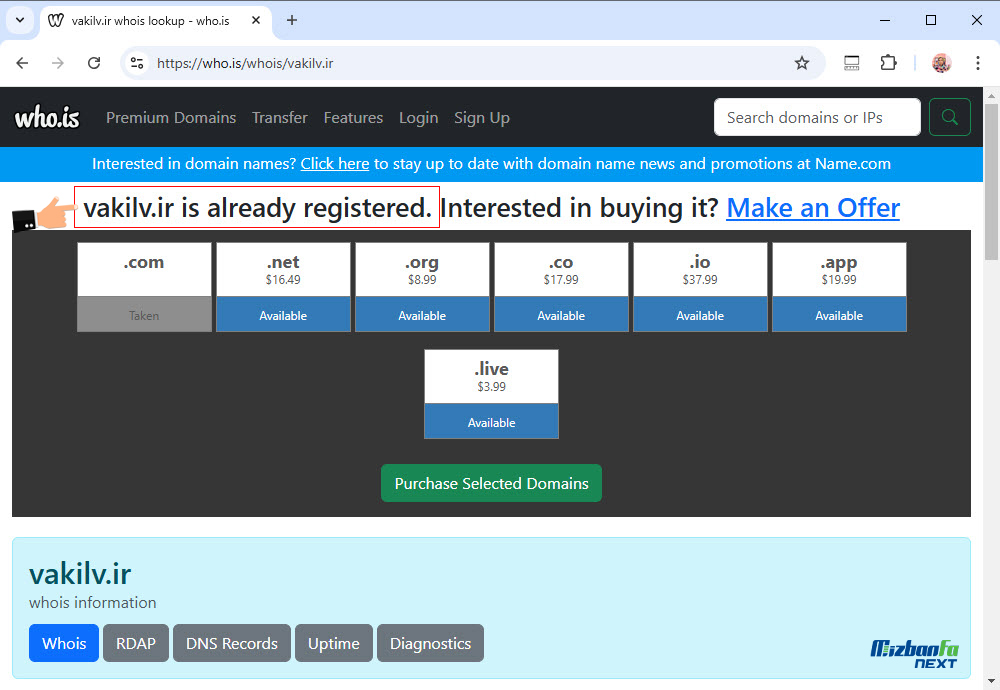Open site information icon in address bar
The width and height of the screenshot is (1000, 690).
coord(136,63)
